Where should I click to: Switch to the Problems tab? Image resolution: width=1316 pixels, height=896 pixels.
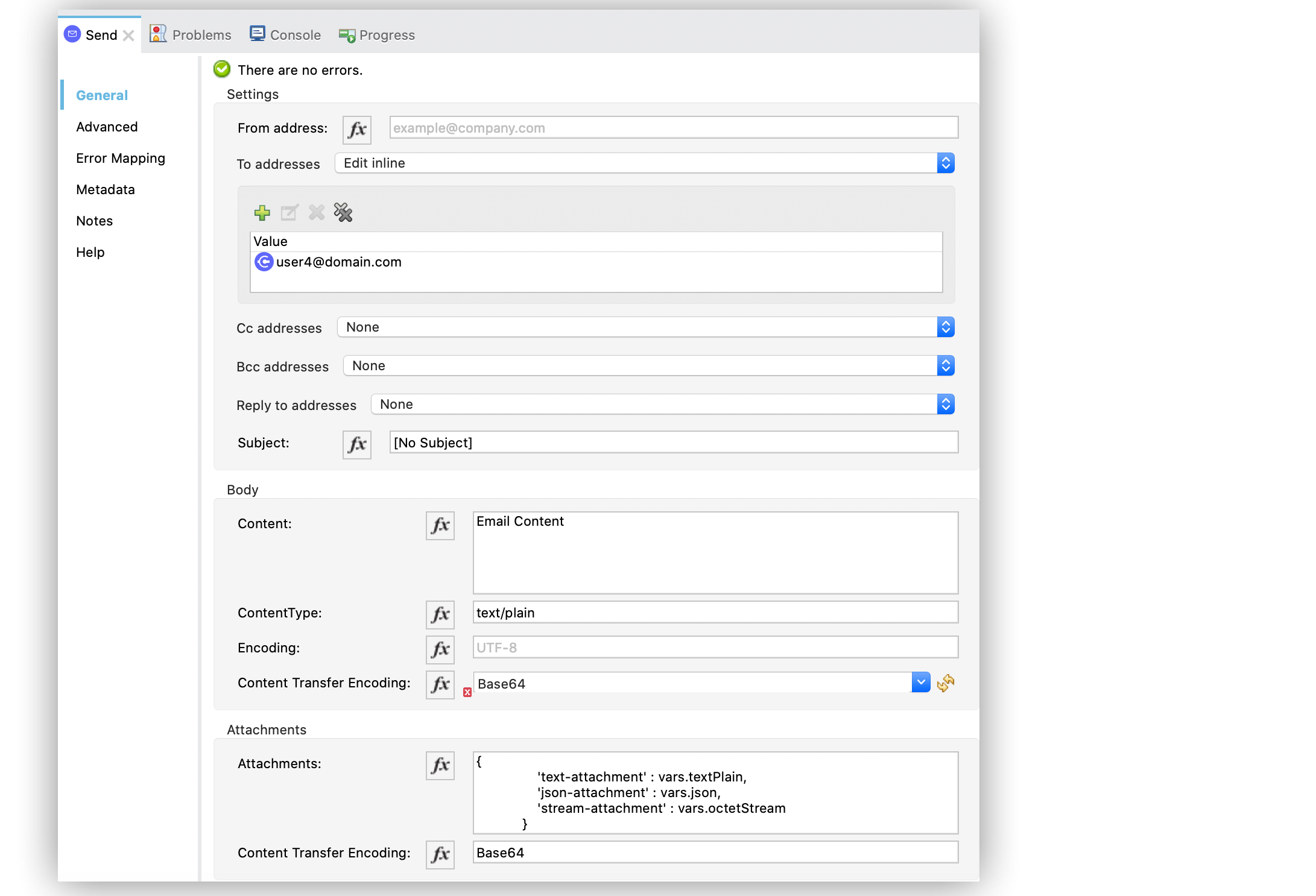191,34
